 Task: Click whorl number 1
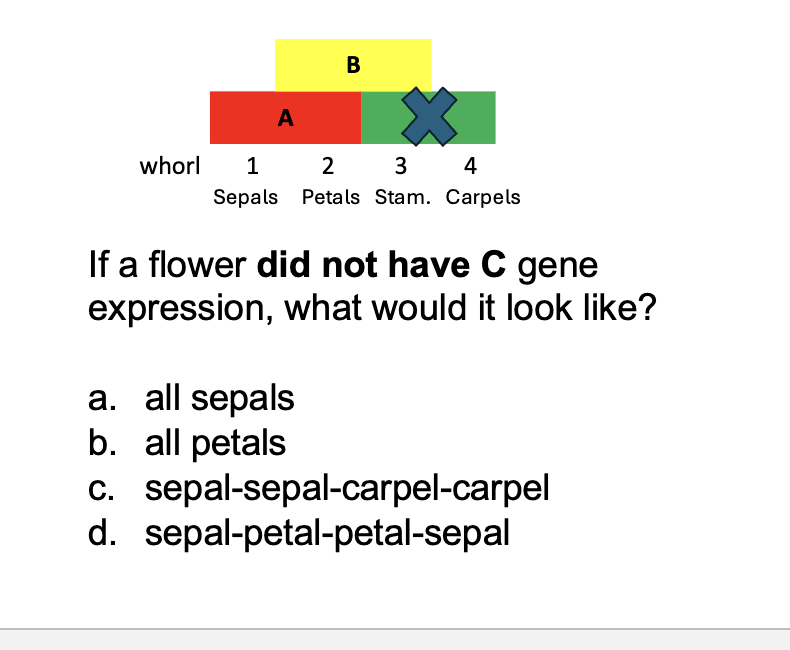(x=253, y=165)
